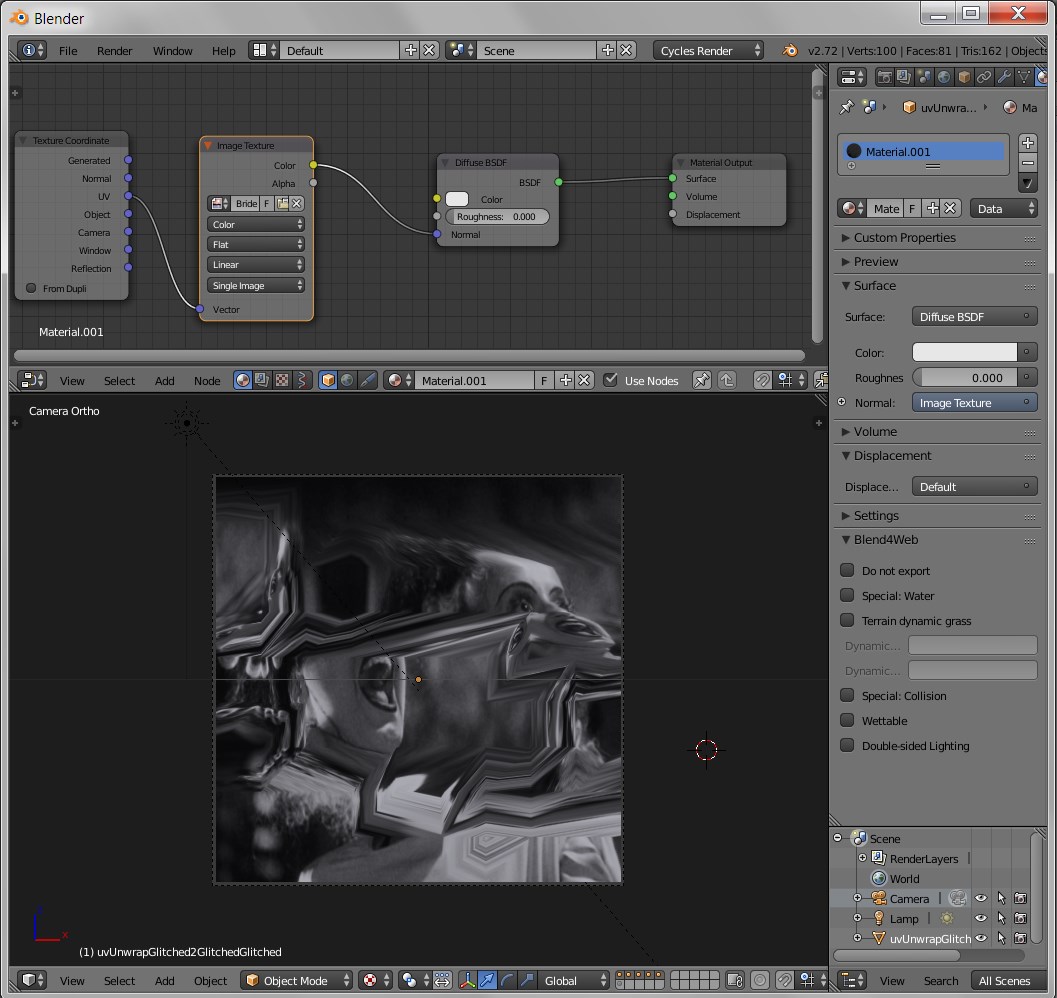Click the image browse icon in Image Texture node
This screenshot has width=1057, height=998.
pyautogui.click(x=219, y=203)
